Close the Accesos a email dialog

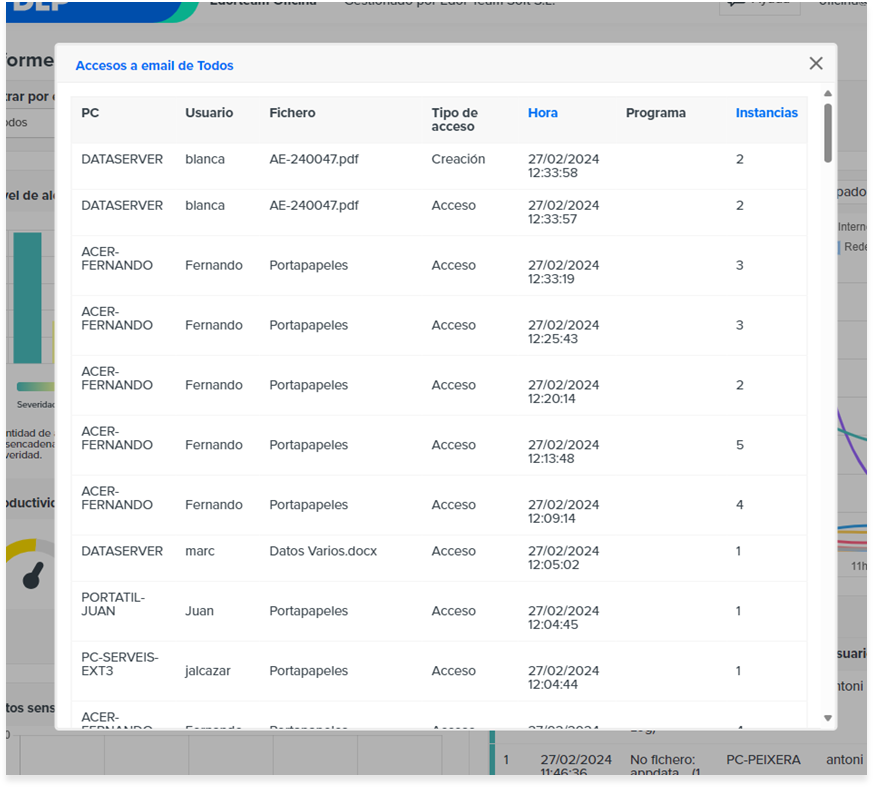(x=816, y=63)
